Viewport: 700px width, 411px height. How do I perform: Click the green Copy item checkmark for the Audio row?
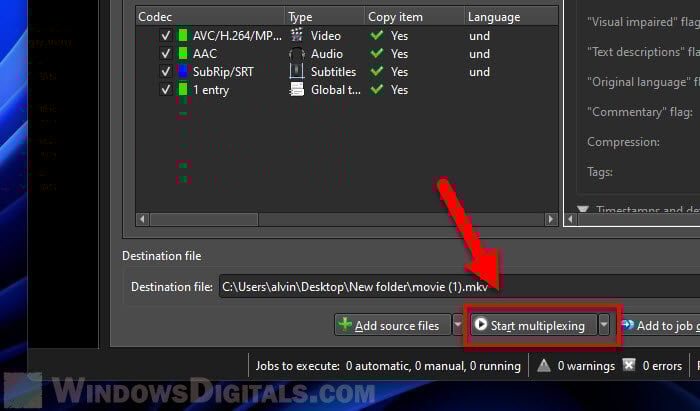pos(377,53)
